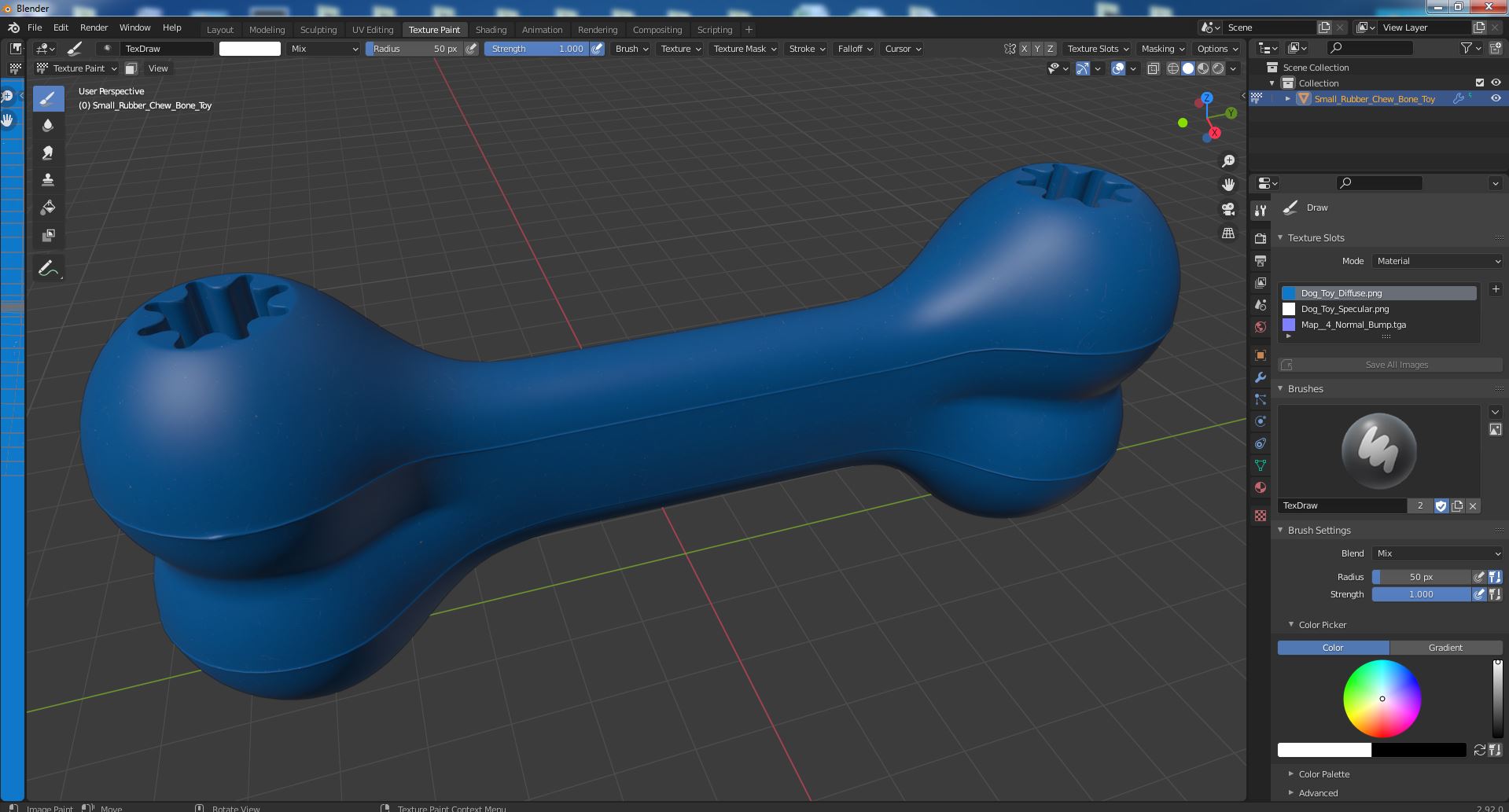Switch to the Sculpting workspace tab
This screenshot has width=1509, height=812.
318,30
